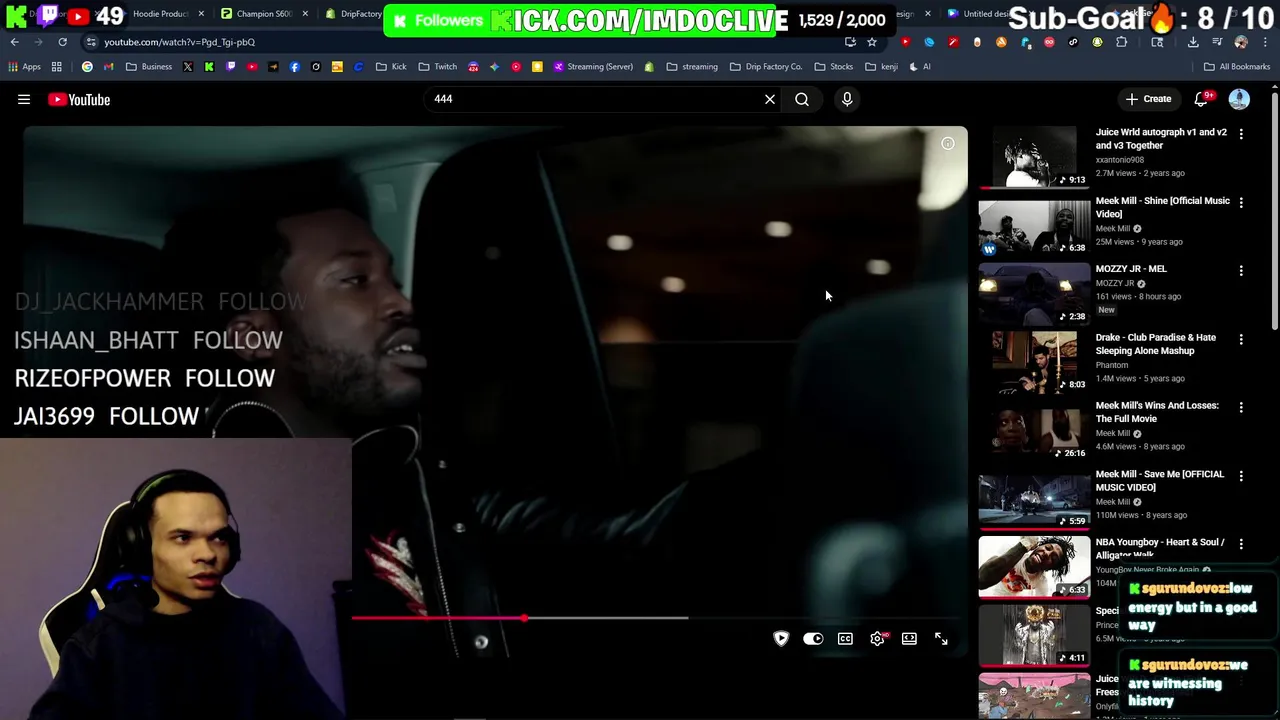Screen dimensions: 1280x720
Task: Open Kick bookmarks folder
Action: (391, 67)
